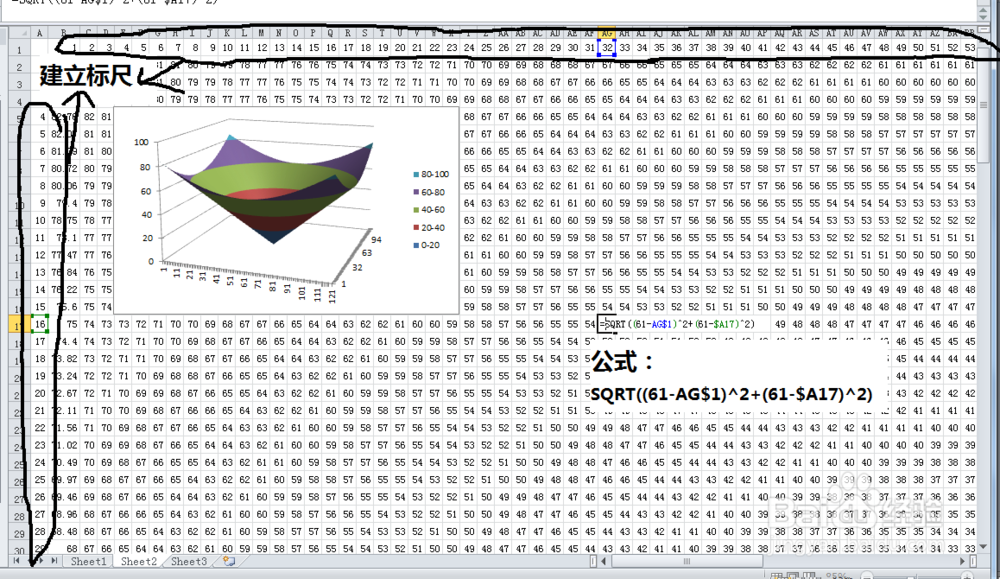Go to next sheet using tab navigation arrow
This screenshot has height=579, width=1000.
click(x=42, y=561)
